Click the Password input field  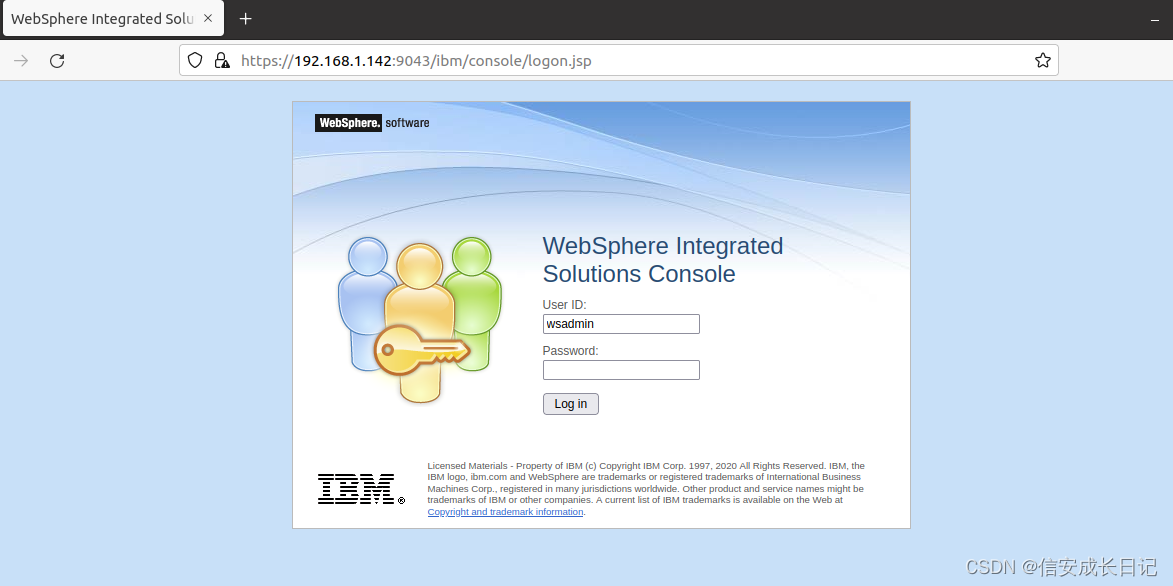(621, 370)
